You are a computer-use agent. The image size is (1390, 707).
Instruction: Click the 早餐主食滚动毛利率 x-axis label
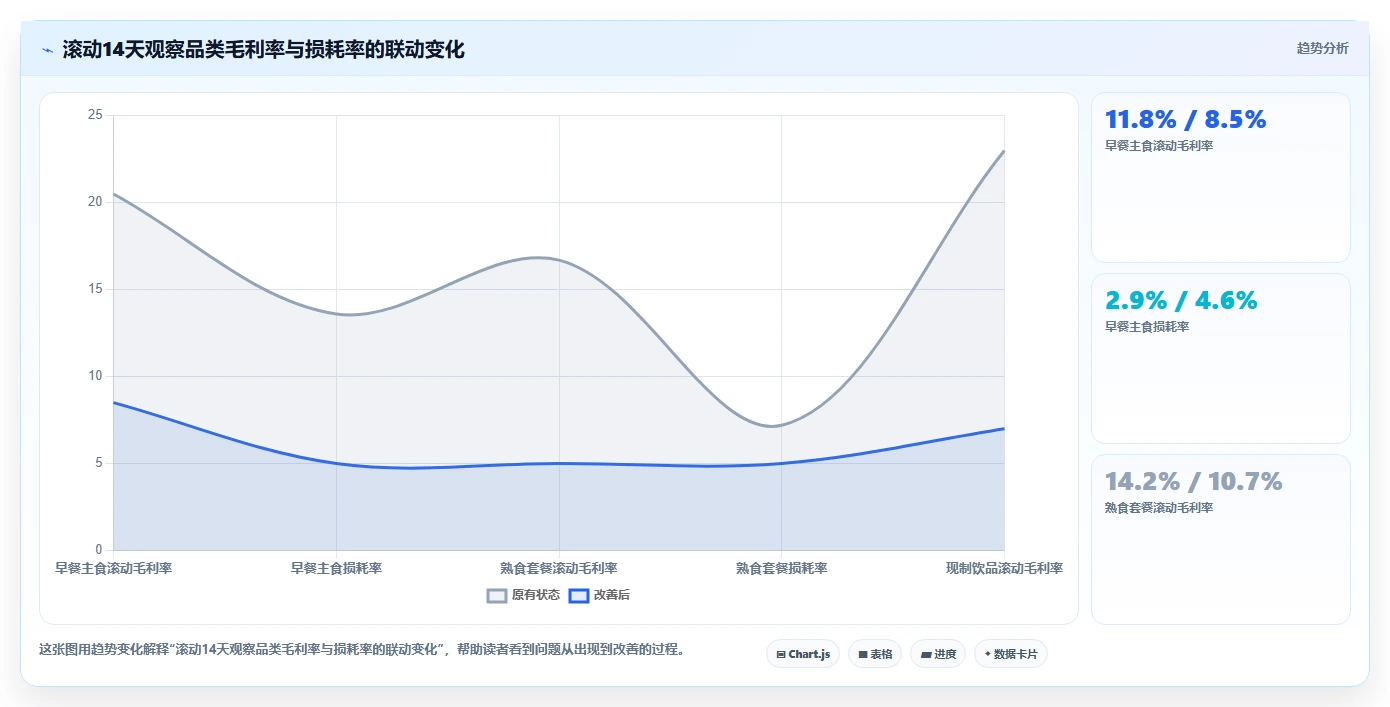113,568
